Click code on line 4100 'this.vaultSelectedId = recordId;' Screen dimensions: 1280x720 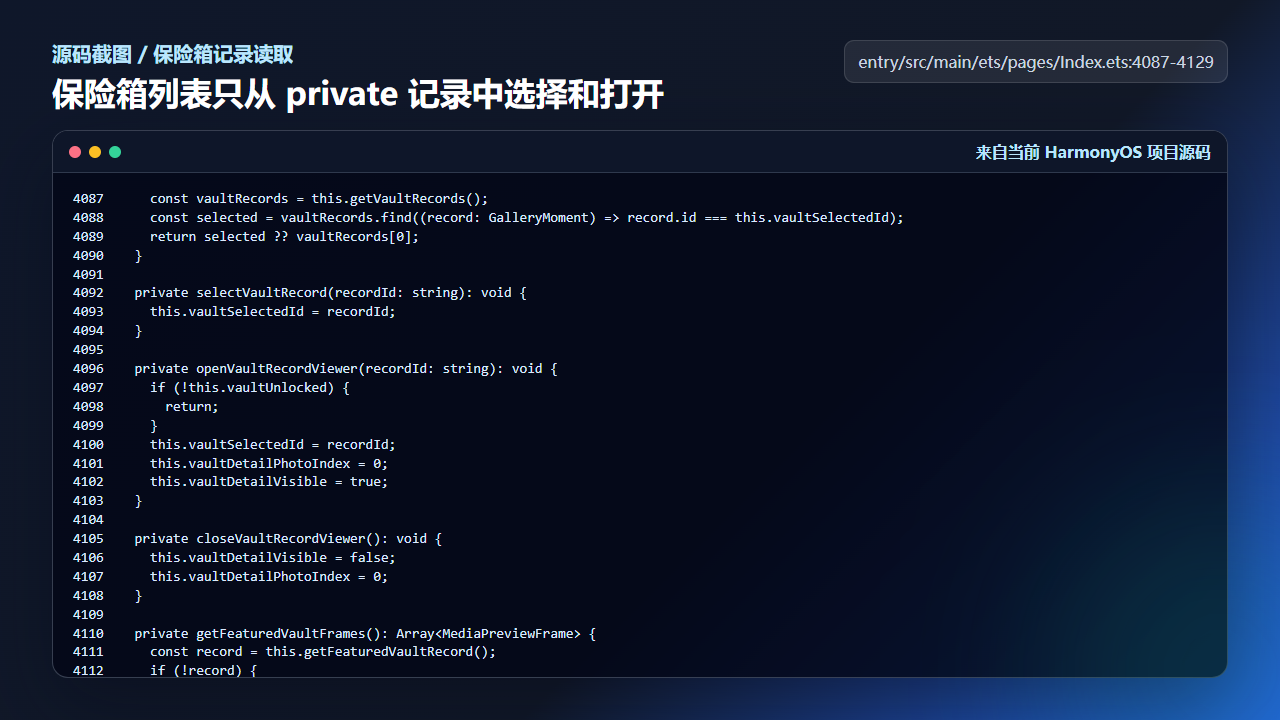pyautogui.click(x=273, y=445)
